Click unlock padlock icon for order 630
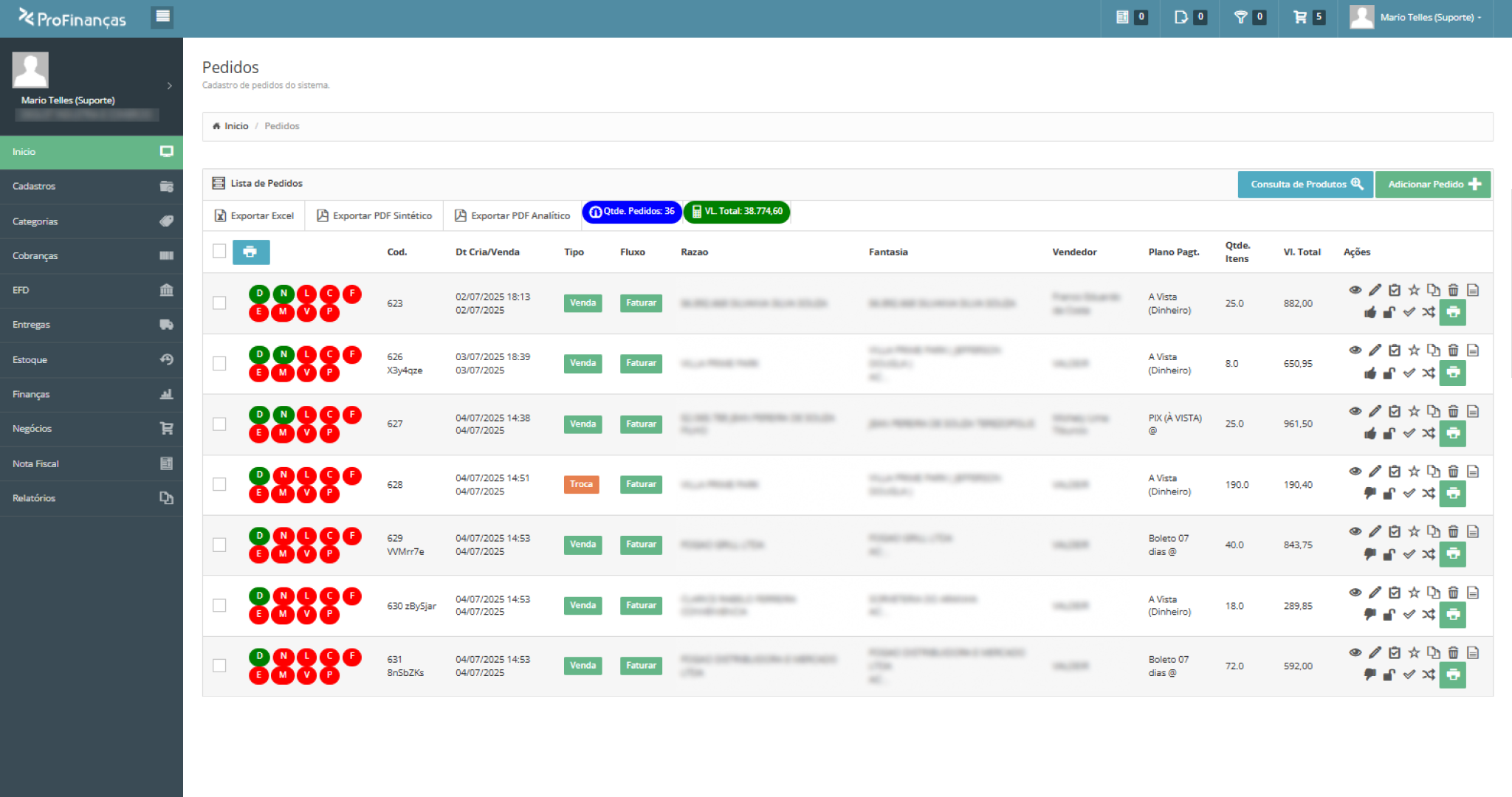The height and width of the screenshot is (797, 1512). [1389, 614]
